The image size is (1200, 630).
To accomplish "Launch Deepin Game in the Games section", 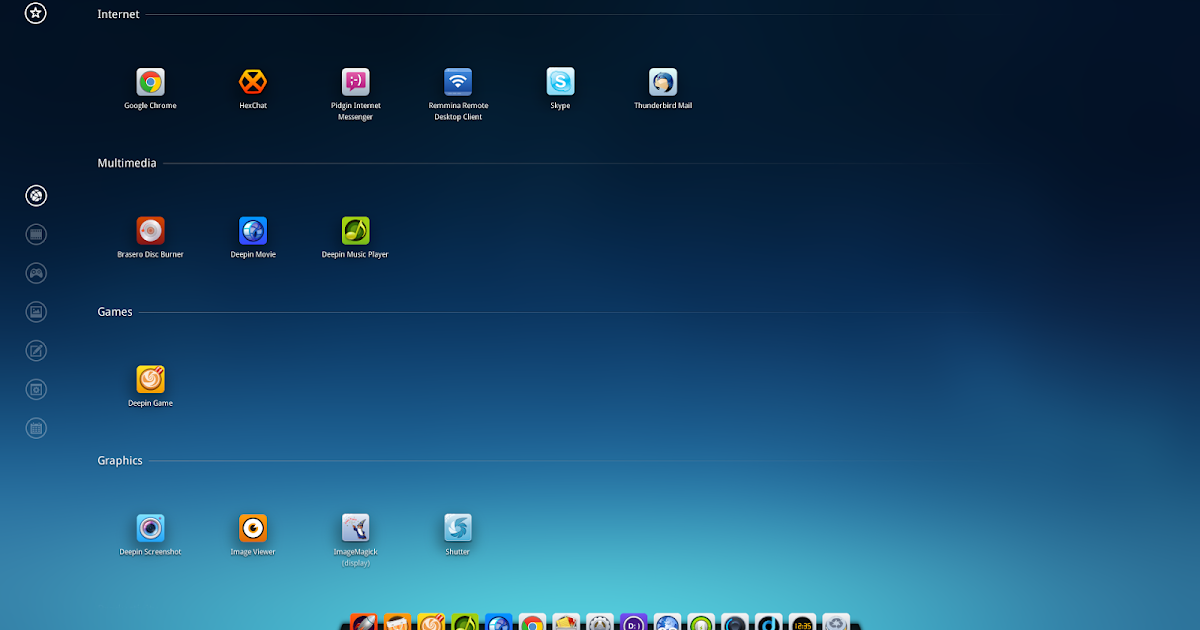I will [x=150, y=380].
